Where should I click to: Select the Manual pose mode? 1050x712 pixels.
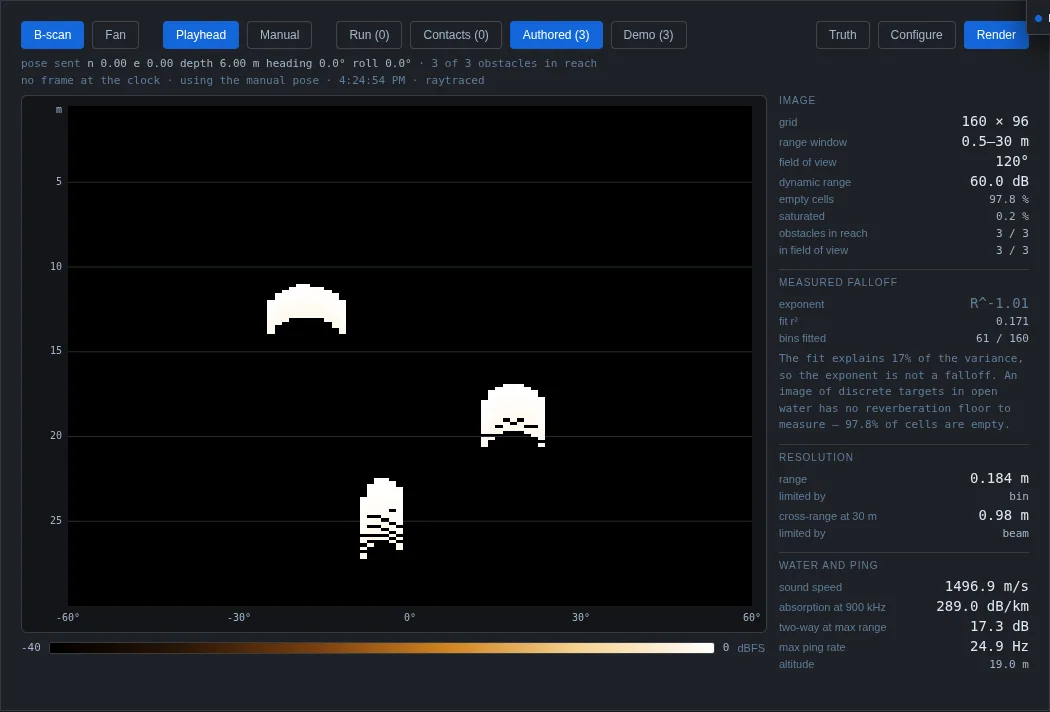(x=279, y=35)
